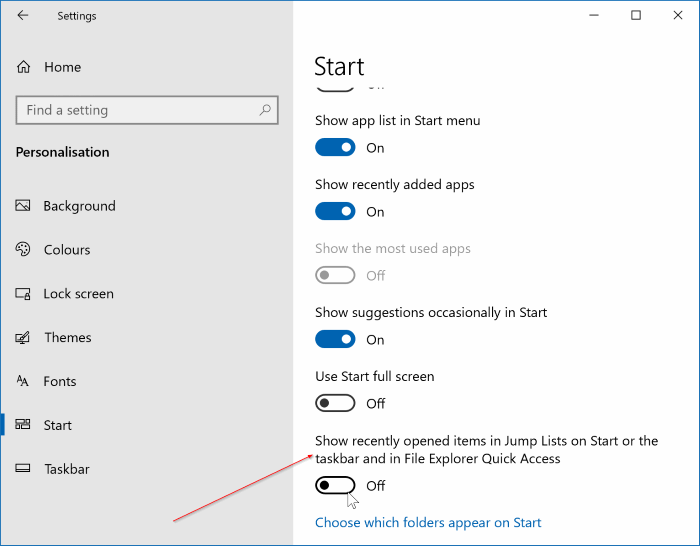Click the Find a setting search box
This screenshot has width=700, height=546.
pos(147,110)
